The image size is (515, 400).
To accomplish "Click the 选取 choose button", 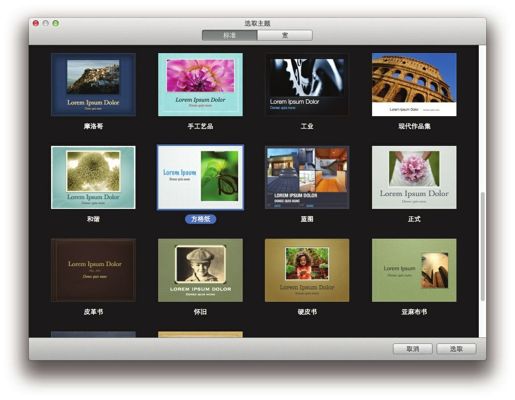I will 456,349.
